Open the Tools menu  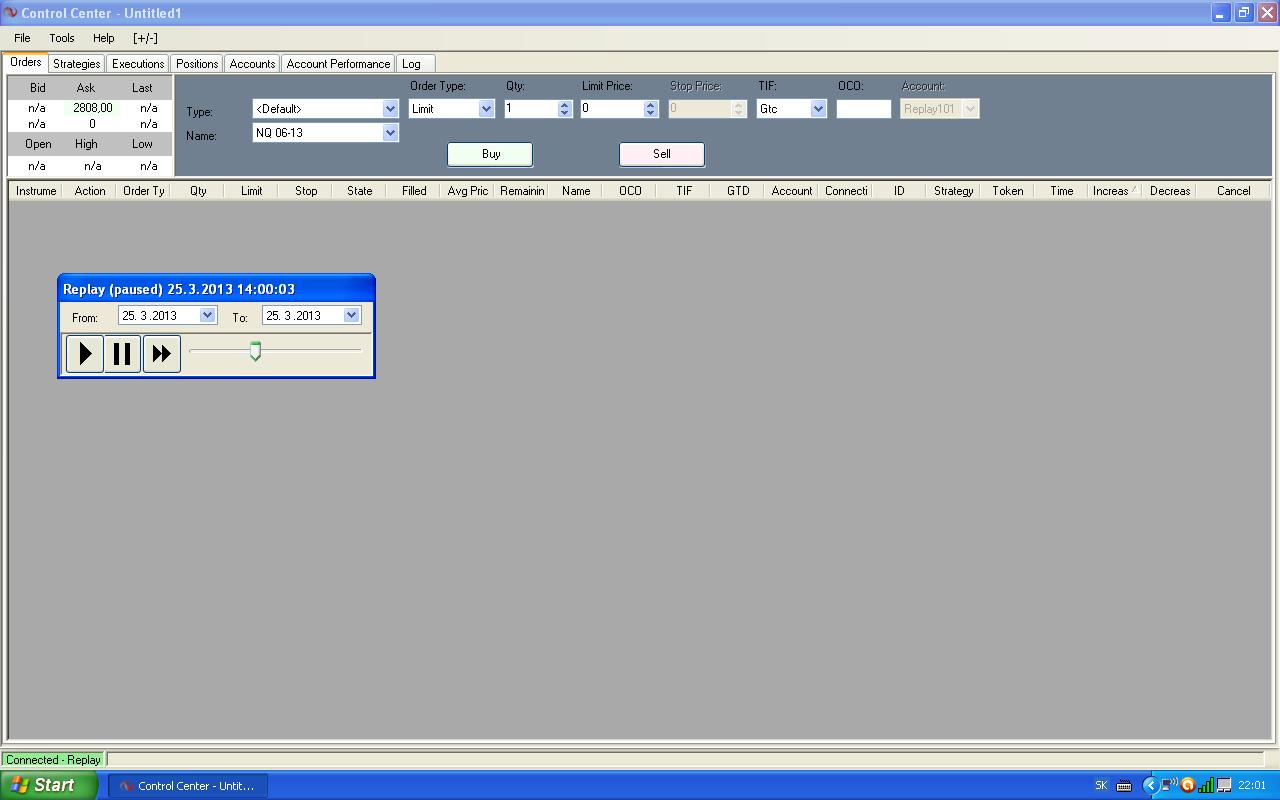[62, 38]
